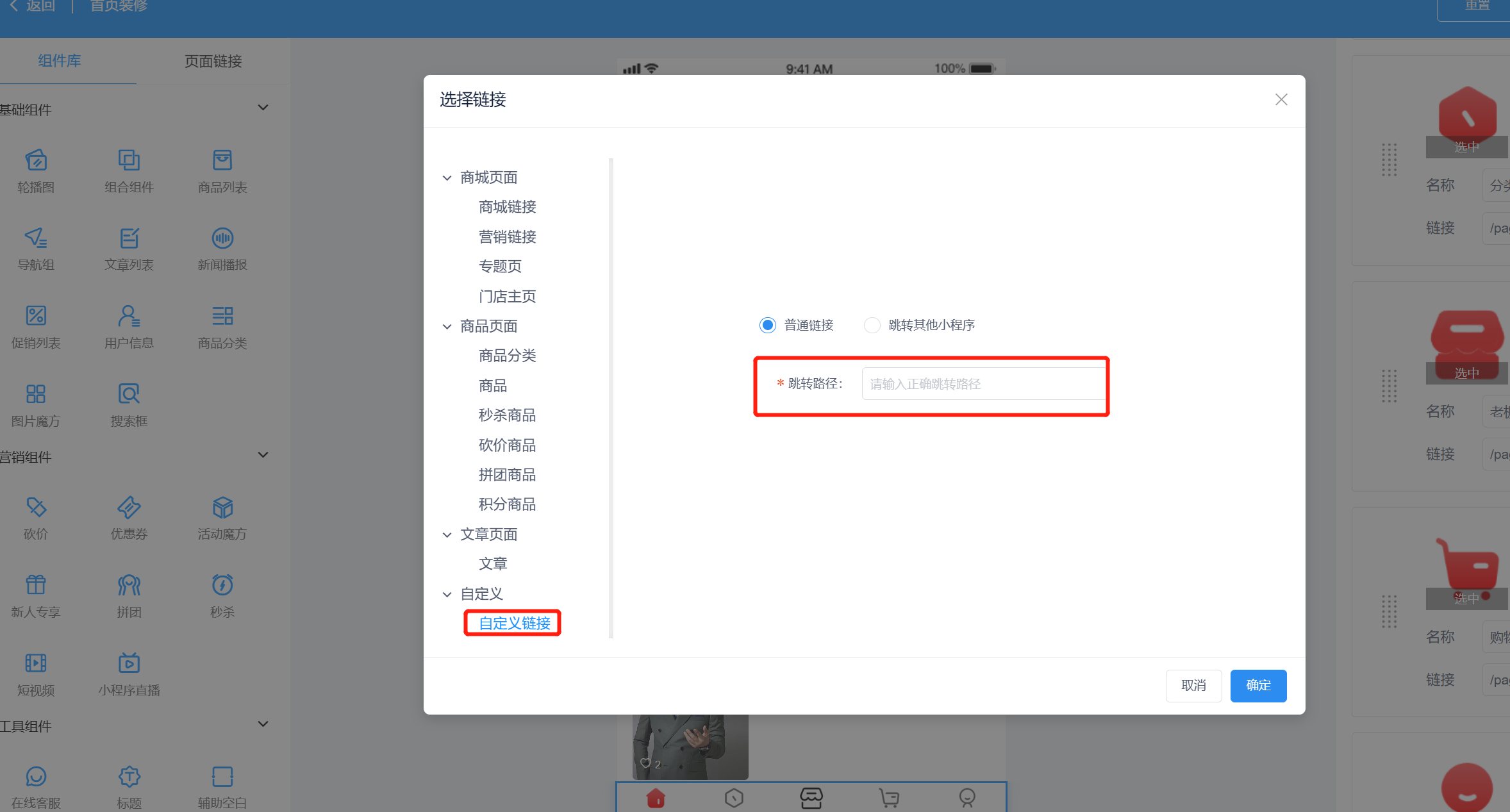1510x812 pixels.
Task: Choose 商品 in the link tree
Action: [x=493, y=386]
